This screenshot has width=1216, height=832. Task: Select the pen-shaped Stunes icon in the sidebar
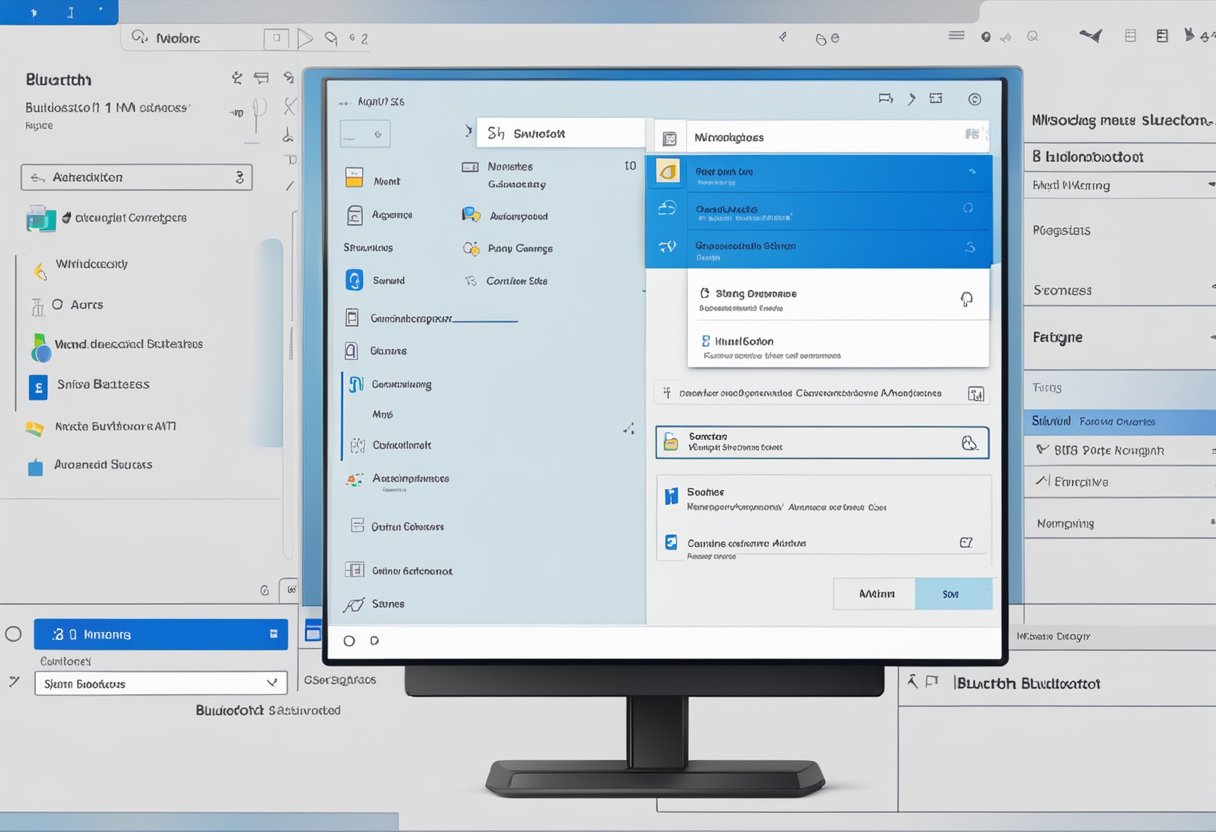point(355,604)
